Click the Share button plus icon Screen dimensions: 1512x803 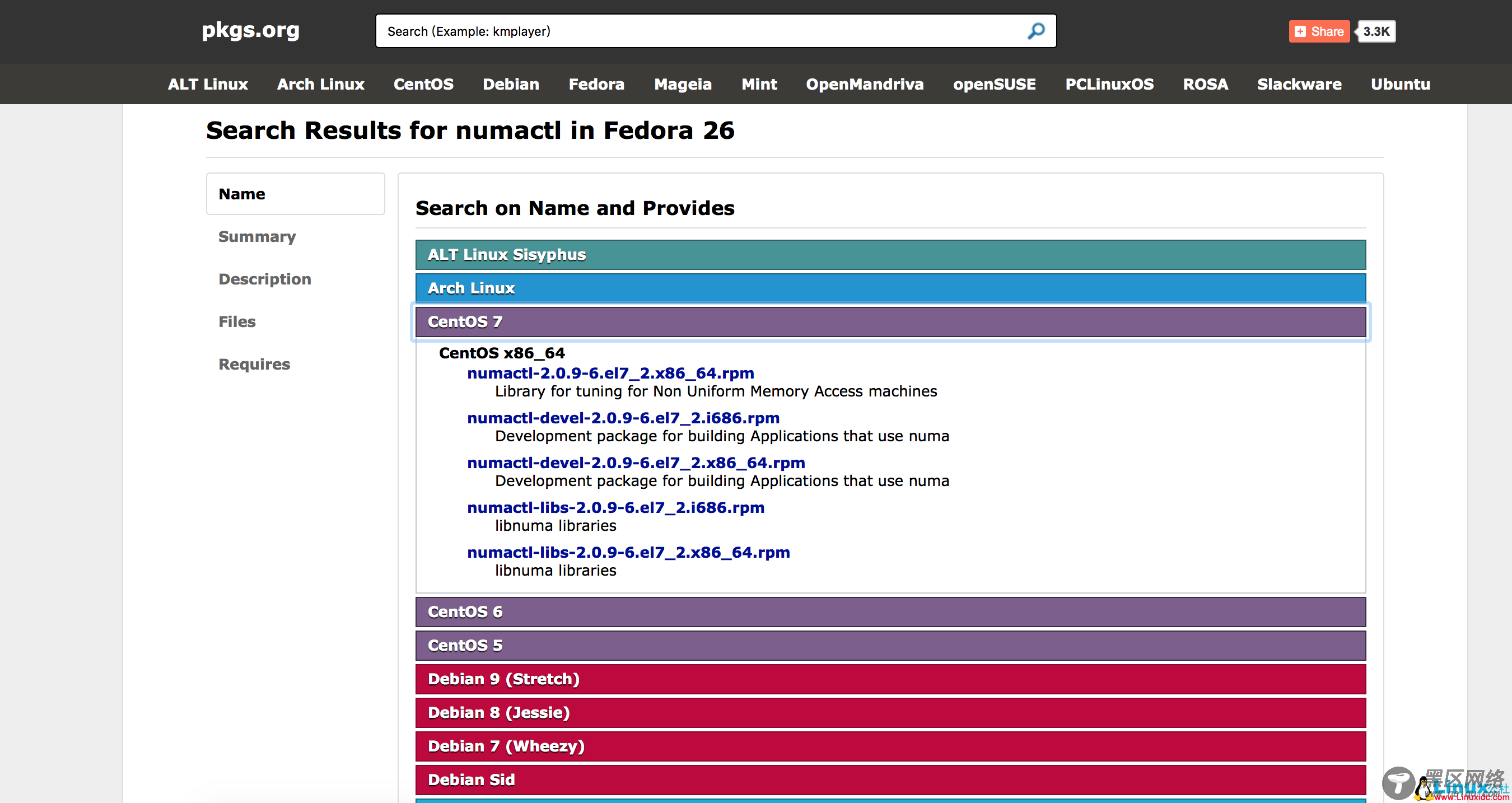(x=1300, y=32)
